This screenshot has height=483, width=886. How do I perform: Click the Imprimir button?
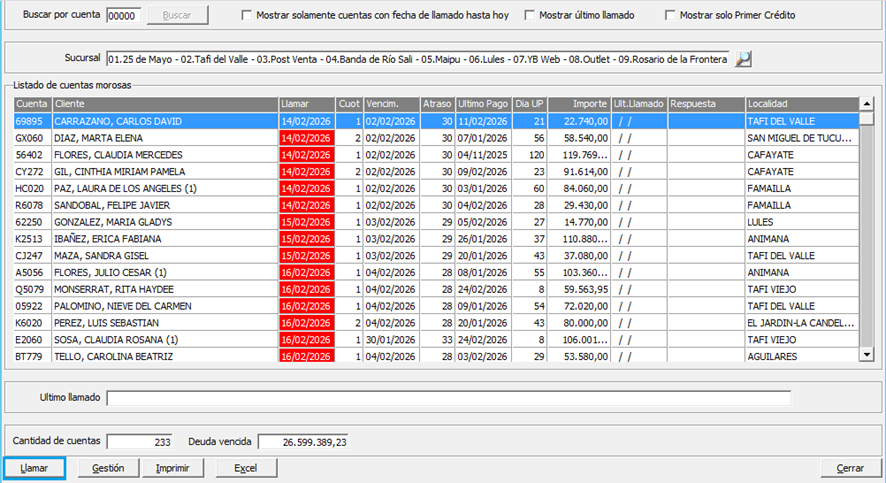coord(173,468)
